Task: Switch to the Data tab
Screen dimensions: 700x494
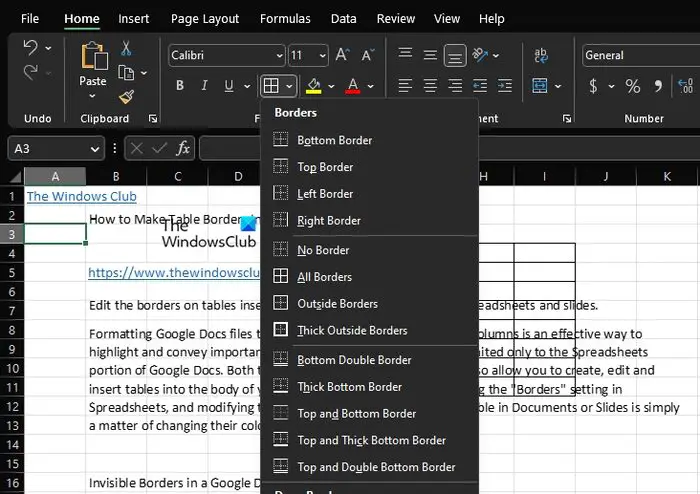Action: point(343,19)
